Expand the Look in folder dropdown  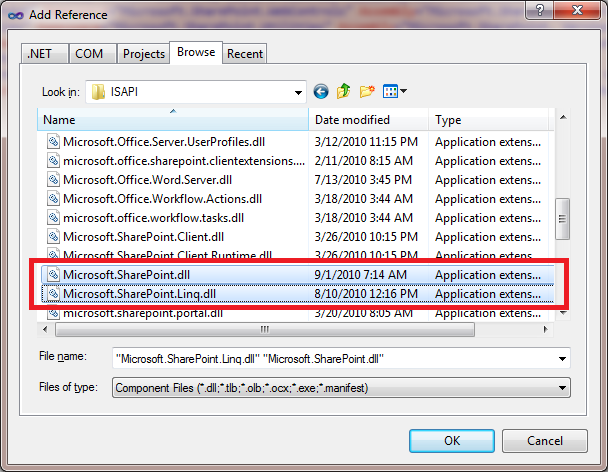(298, 92)
